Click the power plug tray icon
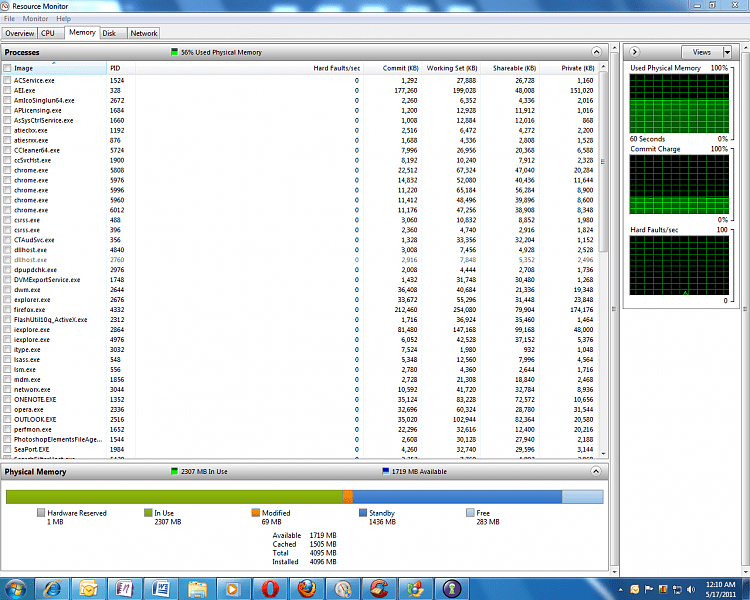 677,589
